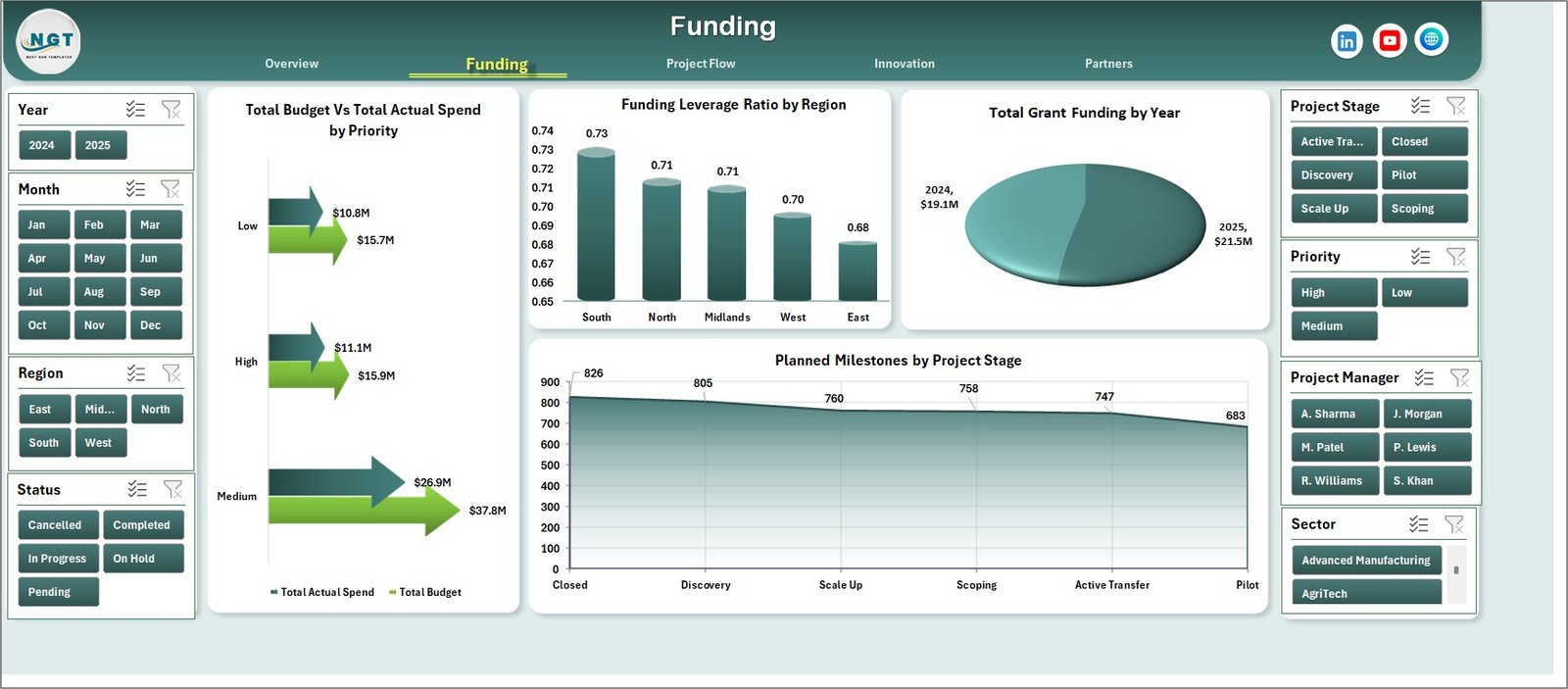Filter Priority by Medium

[x=1334, y=325]
